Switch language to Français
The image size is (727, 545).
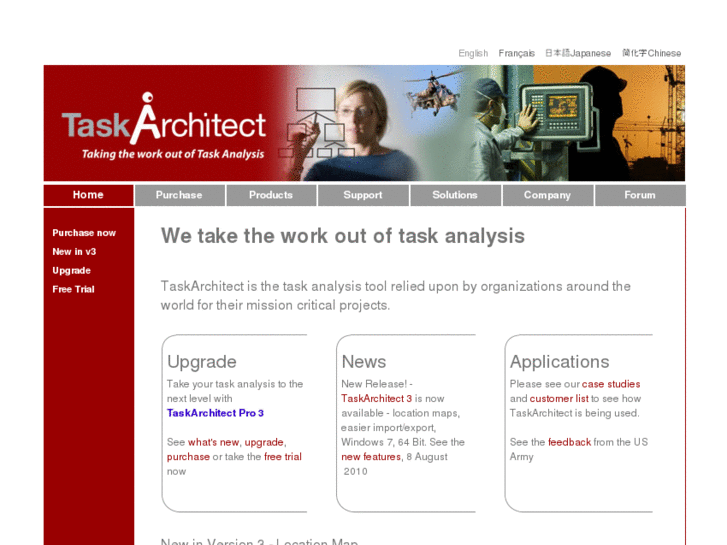click(x=517, y=53)
